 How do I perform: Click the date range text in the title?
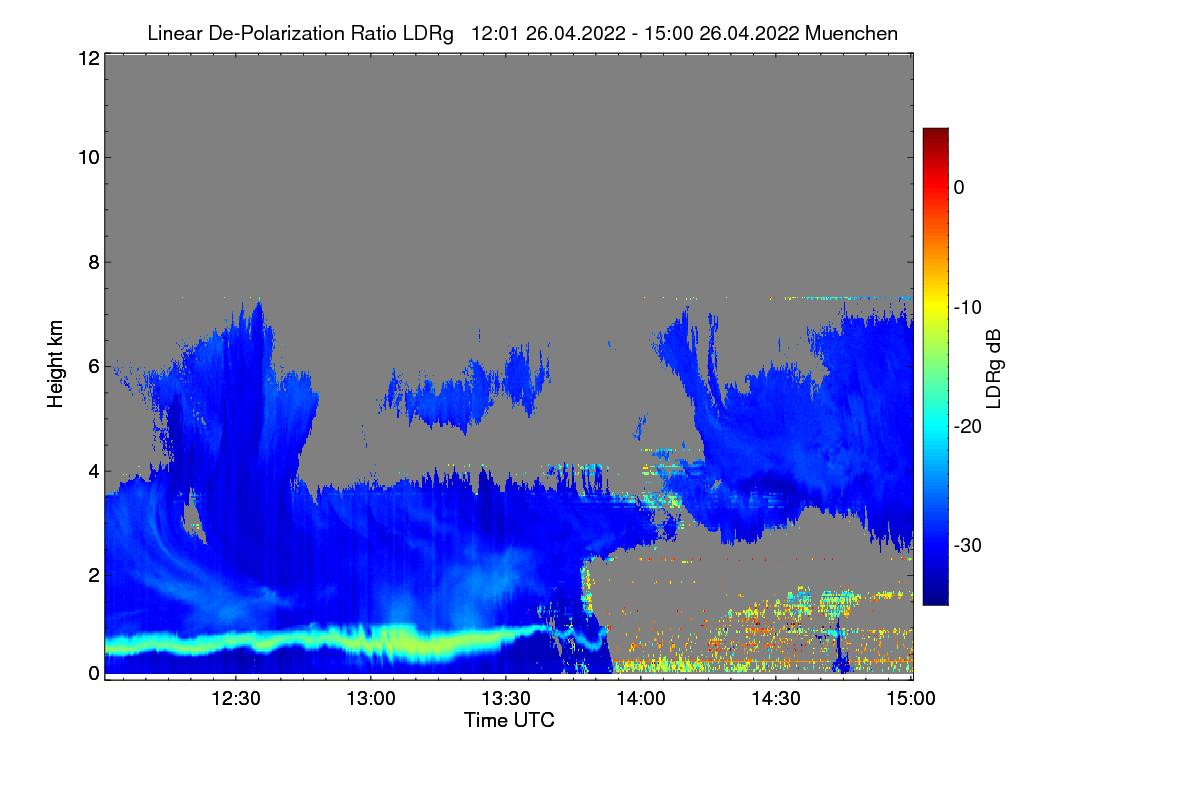pyautogui.click(x=634, y=33)
